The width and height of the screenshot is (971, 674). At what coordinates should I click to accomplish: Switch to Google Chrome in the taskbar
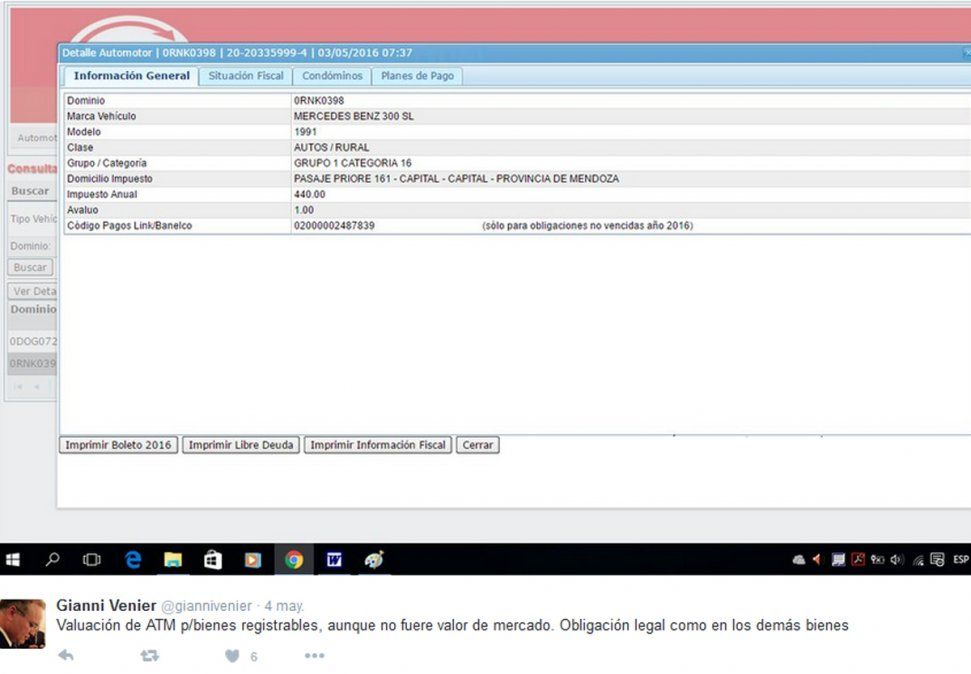point(293,560)
